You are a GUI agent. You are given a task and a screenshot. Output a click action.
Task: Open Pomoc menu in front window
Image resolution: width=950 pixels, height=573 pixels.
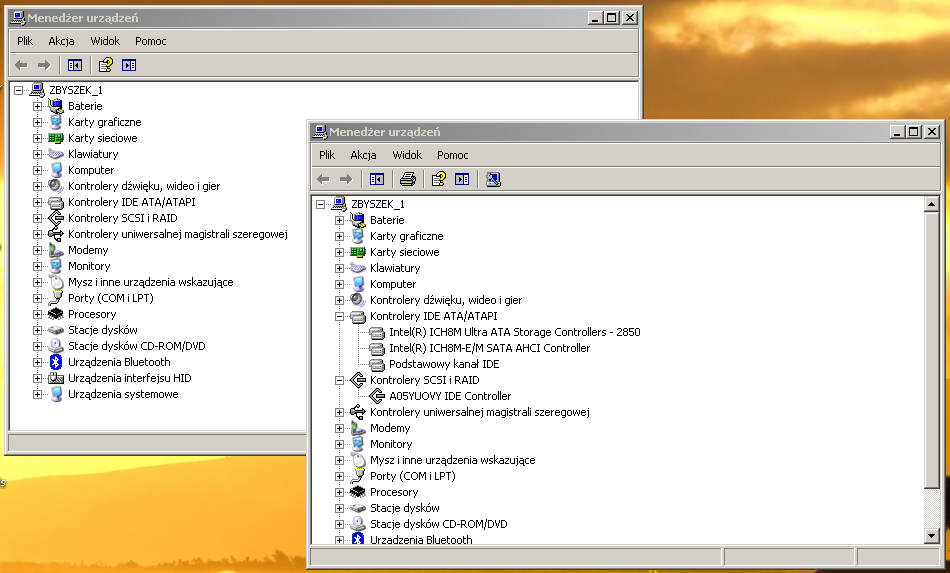pyautogui.click(x=453, y=155)
